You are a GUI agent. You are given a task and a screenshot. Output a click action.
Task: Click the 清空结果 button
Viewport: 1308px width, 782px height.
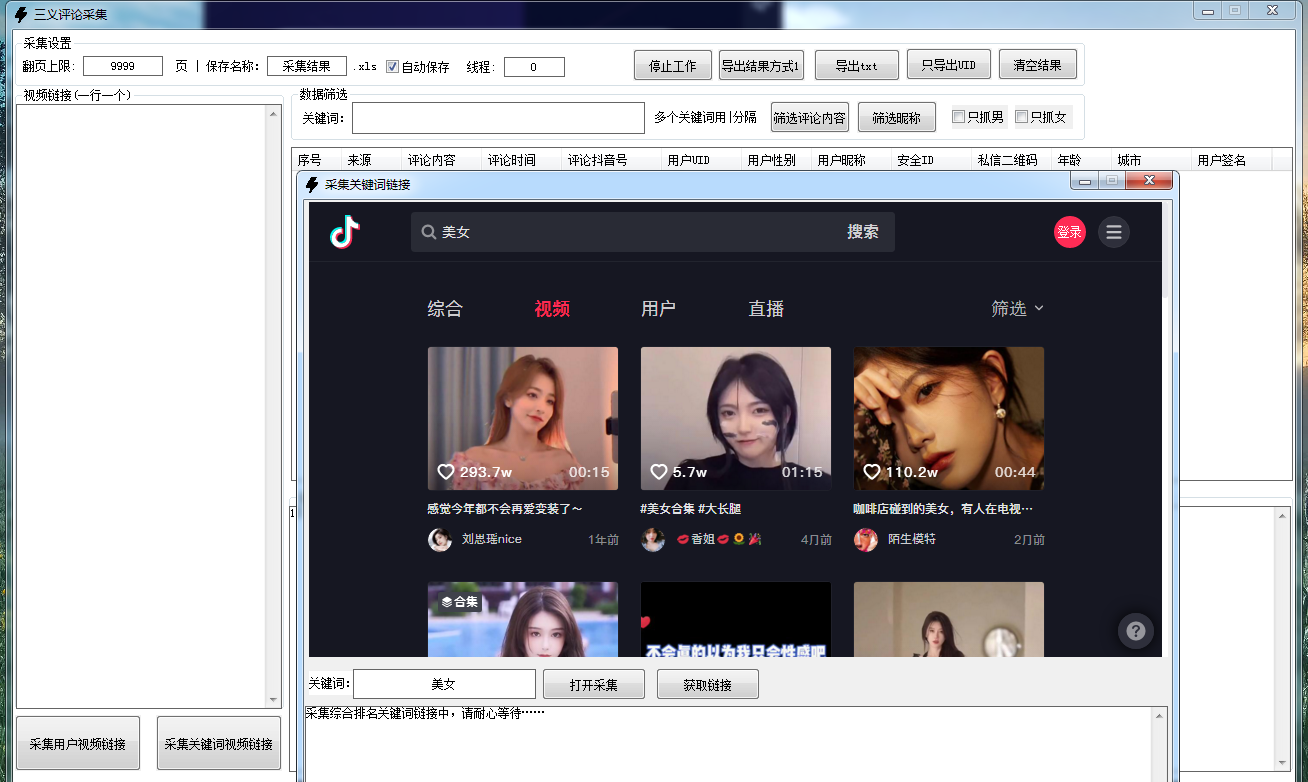coord(1037,64)
